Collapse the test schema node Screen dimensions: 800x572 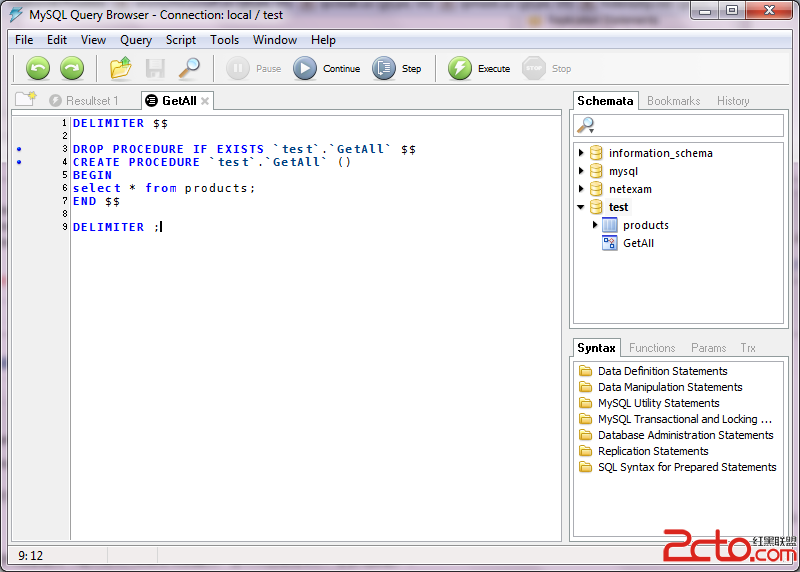(x=581, y=207)
